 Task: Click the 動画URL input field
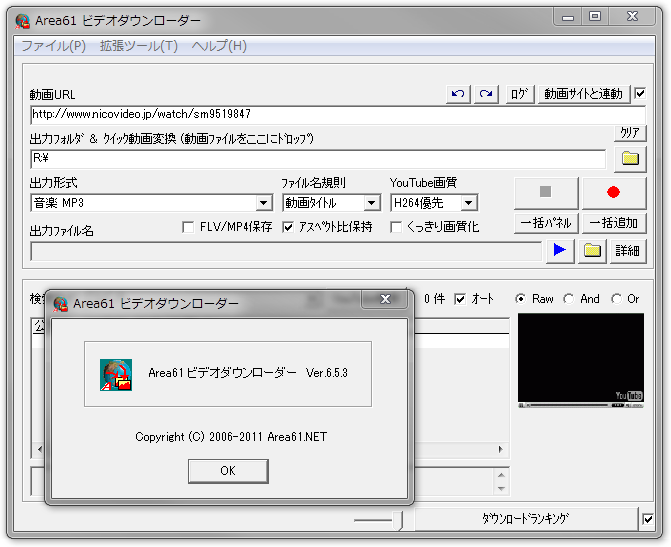tap(338, 114)
